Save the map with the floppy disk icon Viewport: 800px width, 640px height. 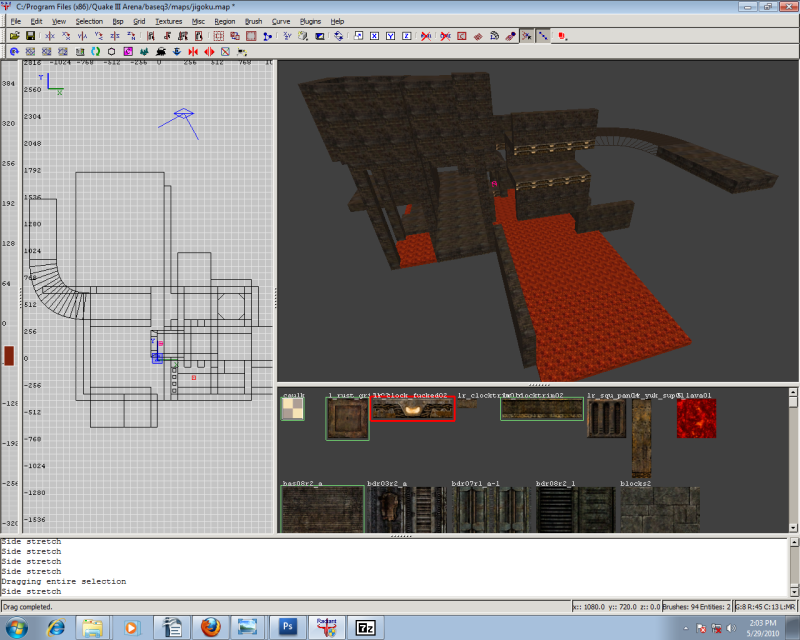[31, 36]
